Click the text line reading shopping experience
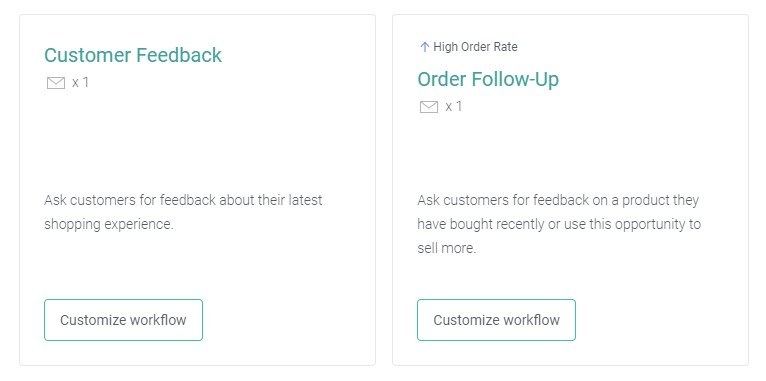This screenshot has height=381, width=766. (x=109, y=225)
